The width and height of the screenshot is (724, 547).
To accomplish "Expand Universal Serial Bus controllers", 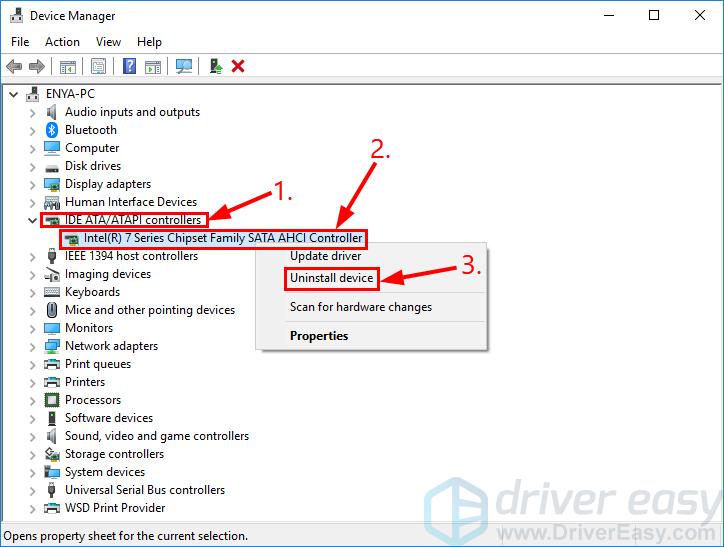I will click(32, 490).
